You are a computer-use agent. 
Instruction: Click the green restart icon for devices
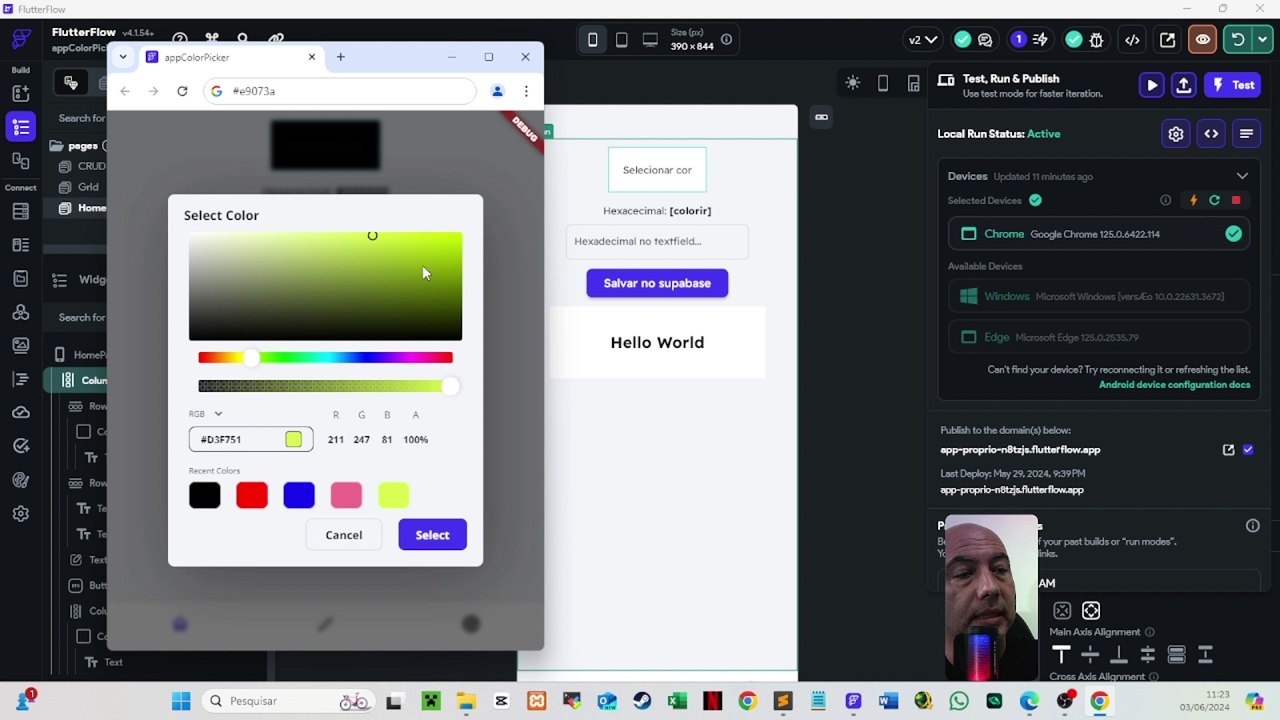click(1214, 200)
